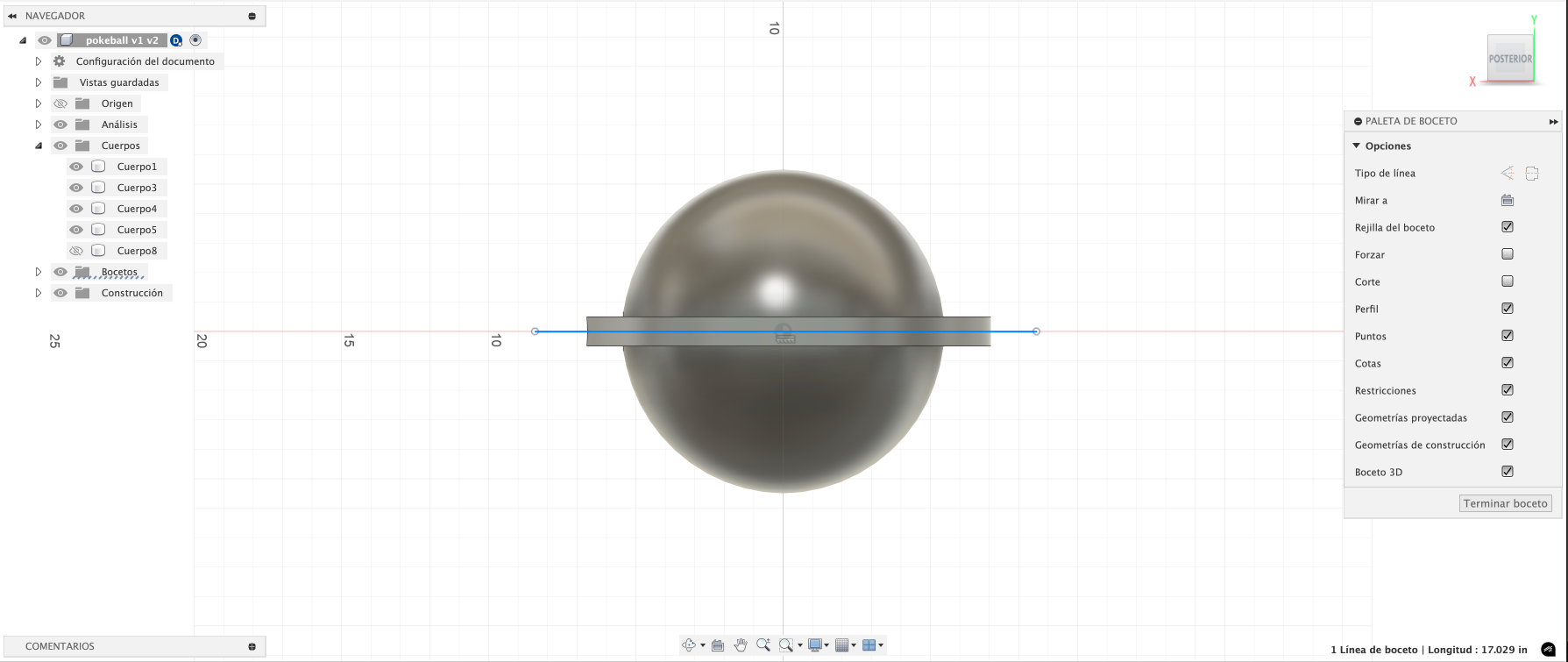Open the Orbit tool dropdown arrow
The width and height of the screenshot is (1568, 662).
tap(703, 646)
